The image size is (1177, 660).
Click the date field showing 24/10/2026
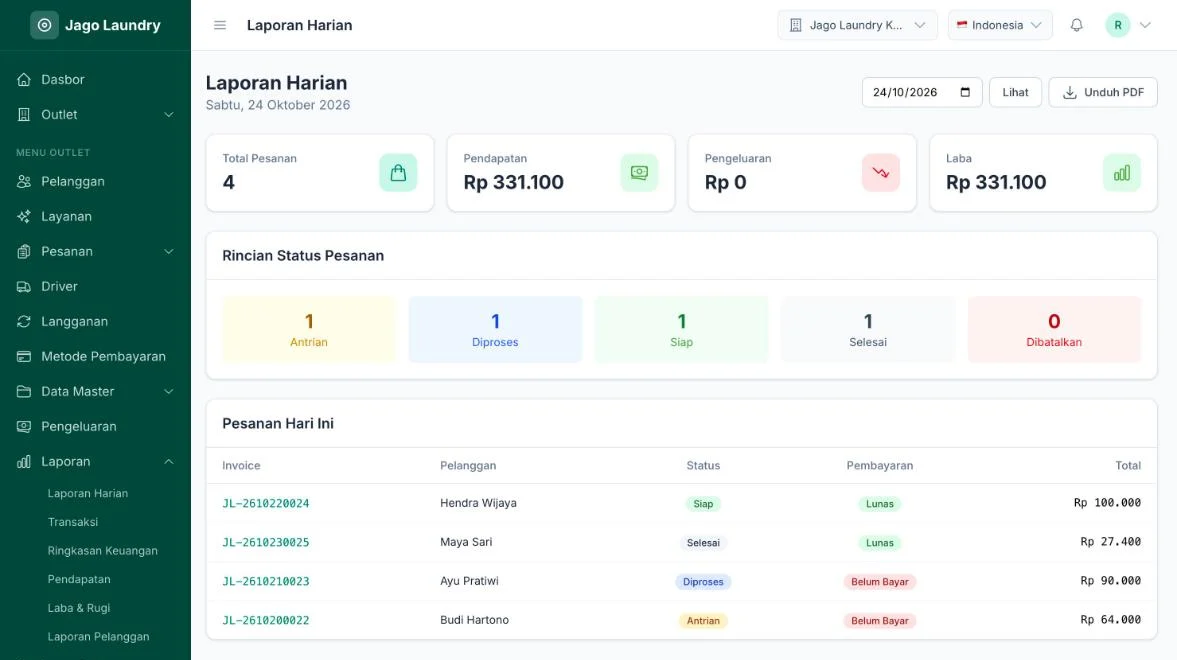click(x=922, y=92)
